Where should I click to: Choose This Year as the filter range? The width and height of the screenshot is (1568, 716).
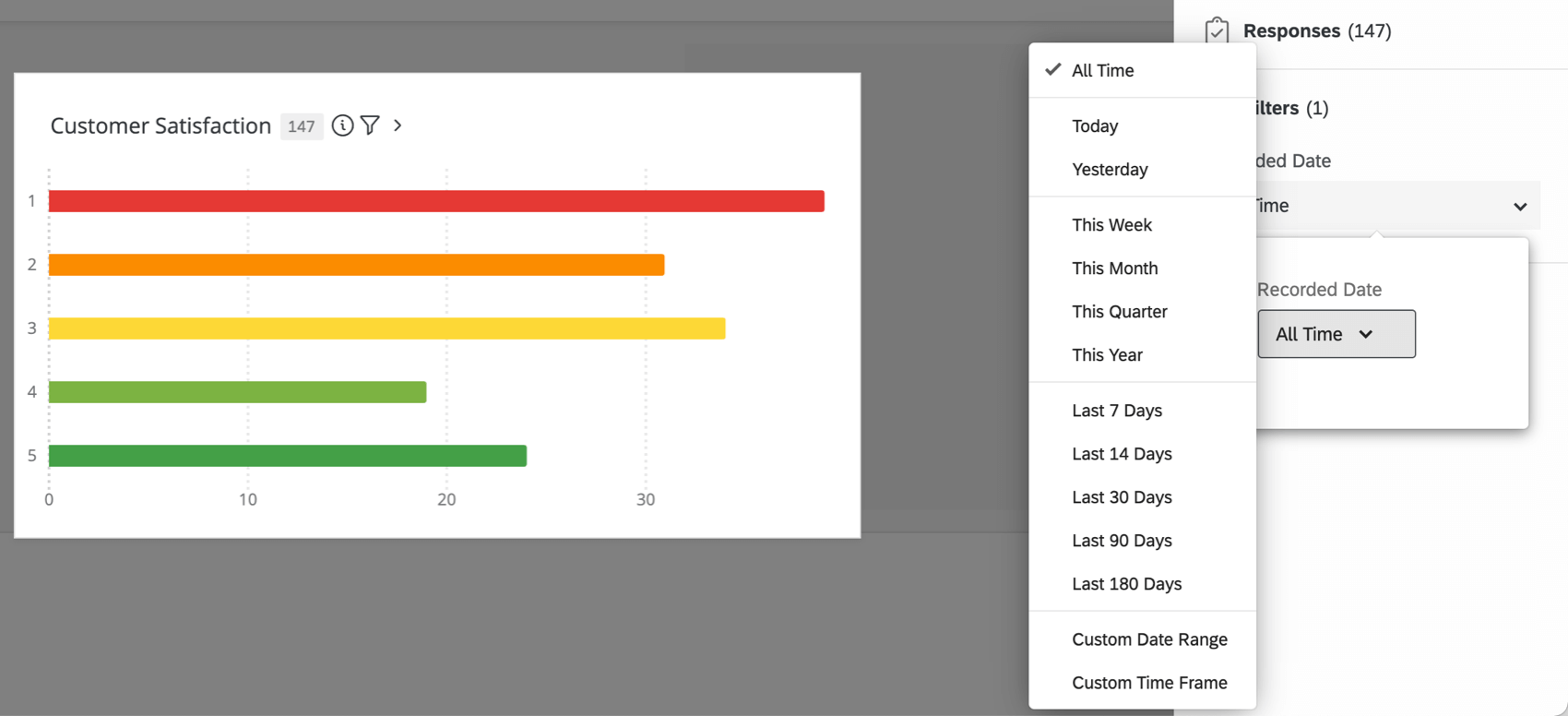(1107, 354)
